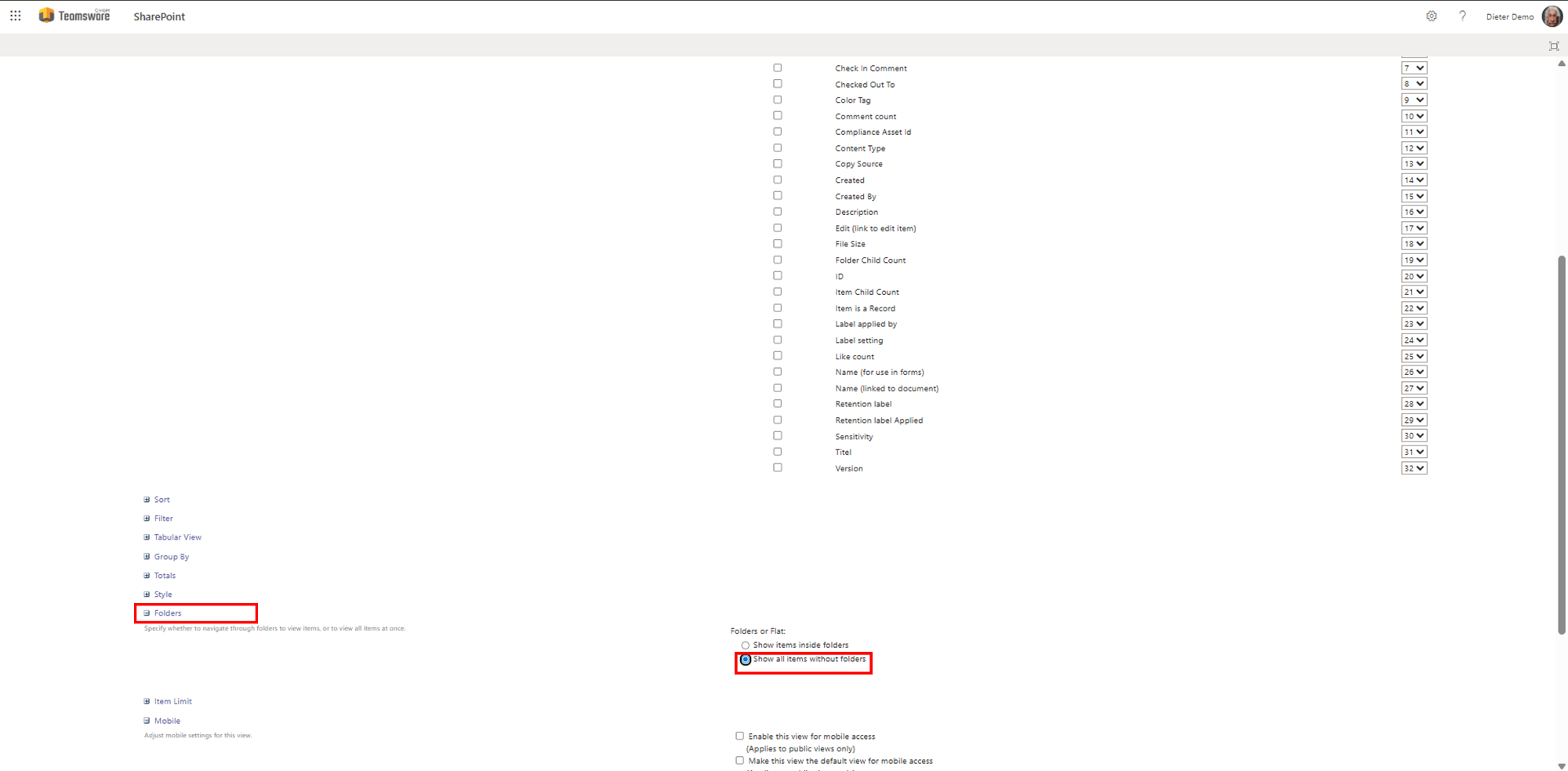
Task: Click the plus icon beside Sort
Action: pyautogui.click(x=147, y=500)
